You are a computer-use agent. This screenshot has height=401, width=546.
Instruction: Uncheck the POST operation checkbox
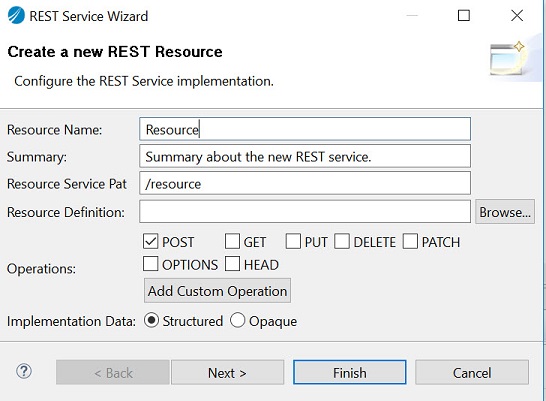point(150,241)
